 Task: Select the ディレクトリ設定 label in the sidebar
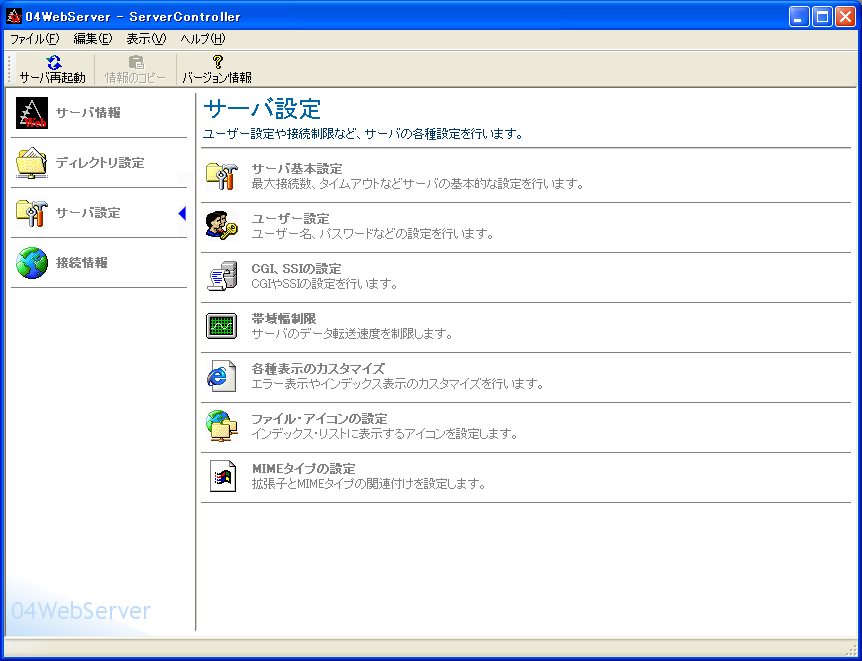(100, 163)
